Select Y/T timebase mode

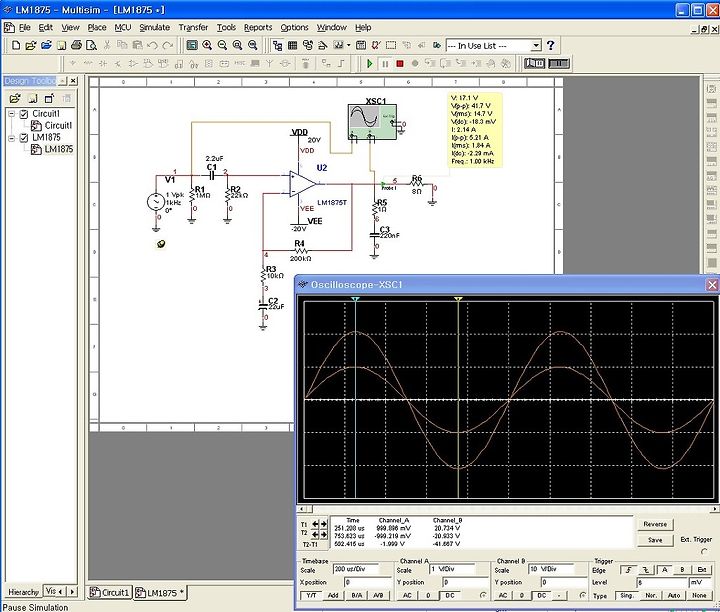pyautogui.click(x=311, y=595)
